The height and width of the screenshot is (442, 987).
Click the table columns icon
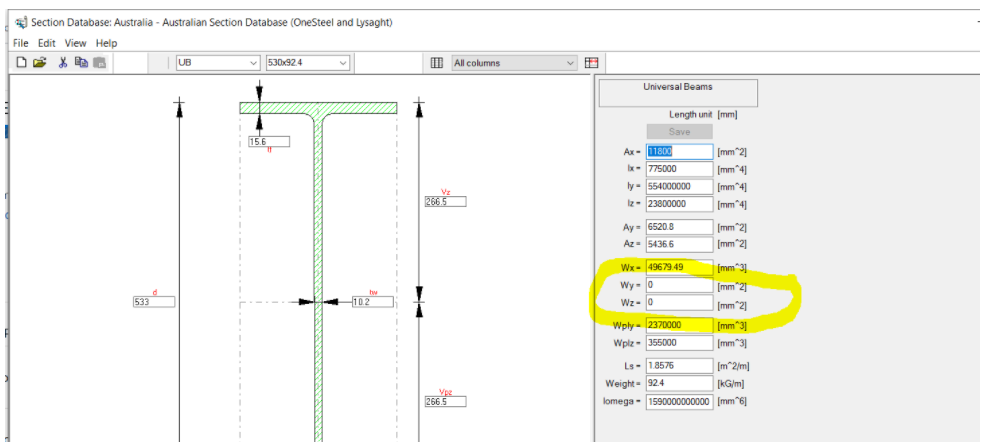pyautogui.click(x=436, y=63)
